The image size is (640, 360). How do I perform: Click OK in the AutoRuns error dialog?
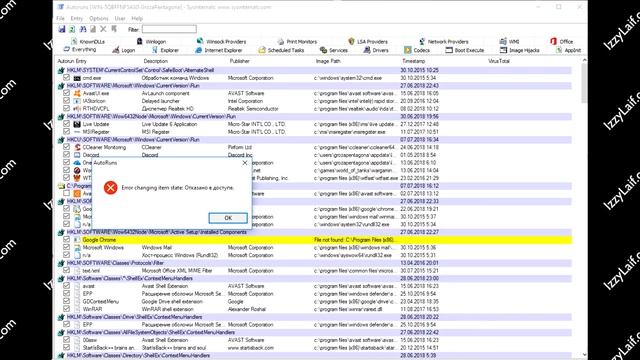(228, 218)
